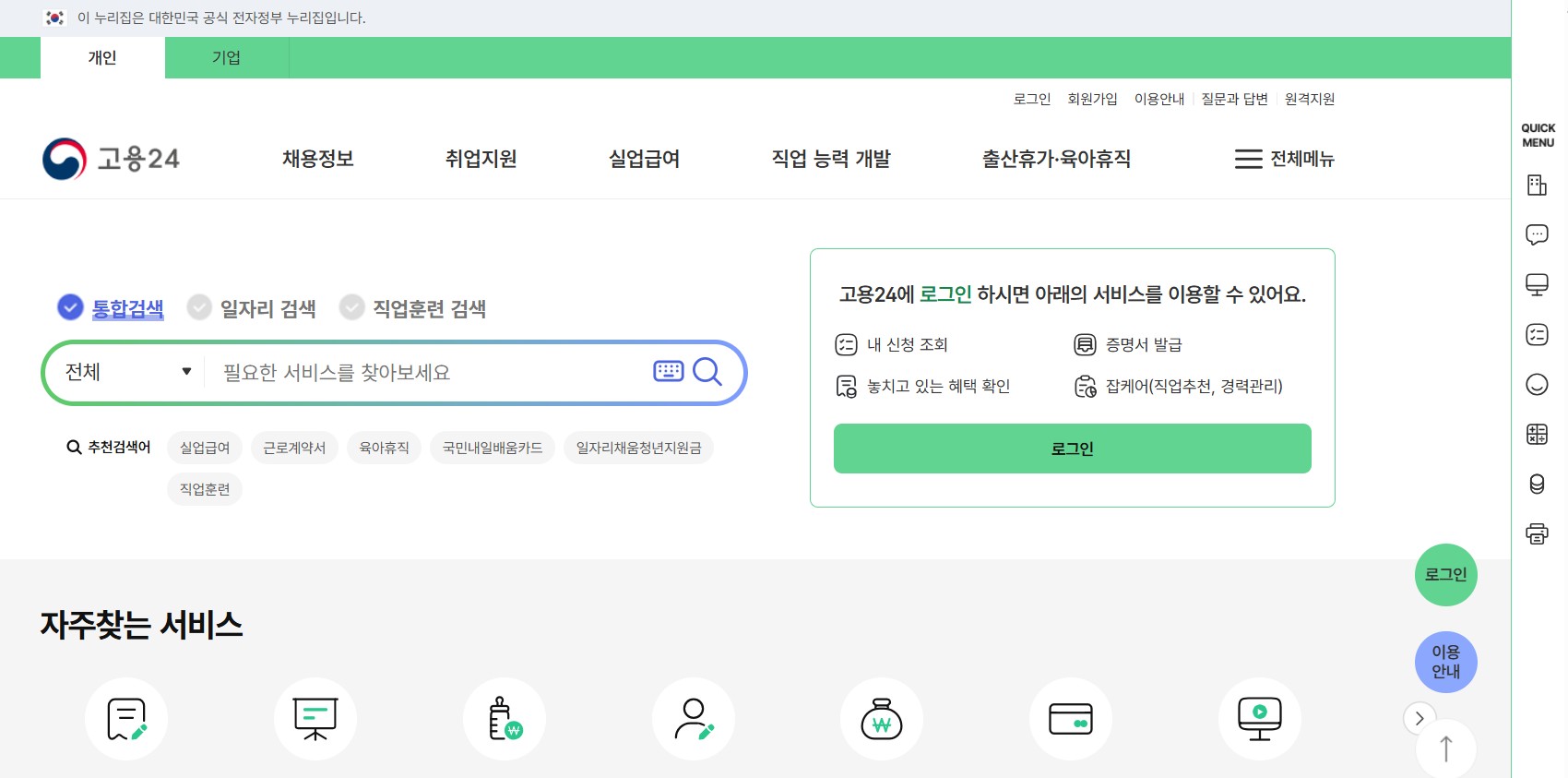
Task: Open the coins icon in Quick Menu
Action: click(1537, 484)
